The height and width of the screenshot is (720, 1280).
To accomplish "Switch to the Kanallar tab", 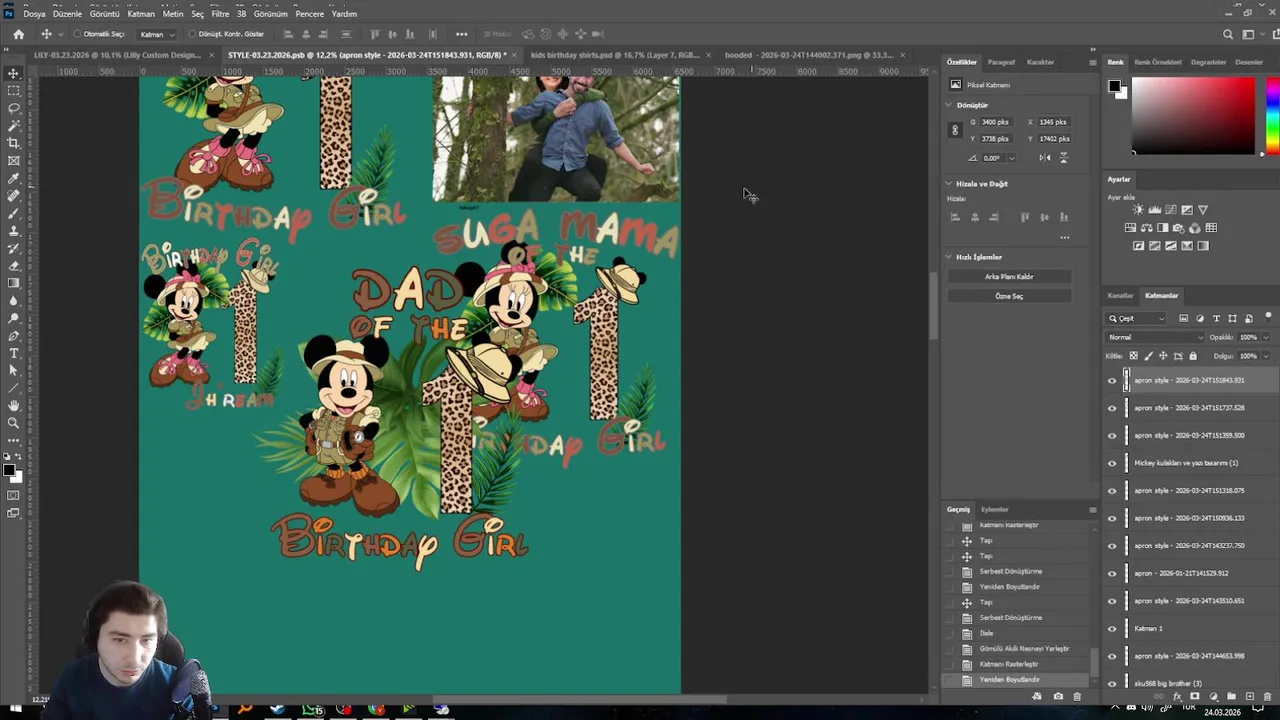I will 1120,296.
